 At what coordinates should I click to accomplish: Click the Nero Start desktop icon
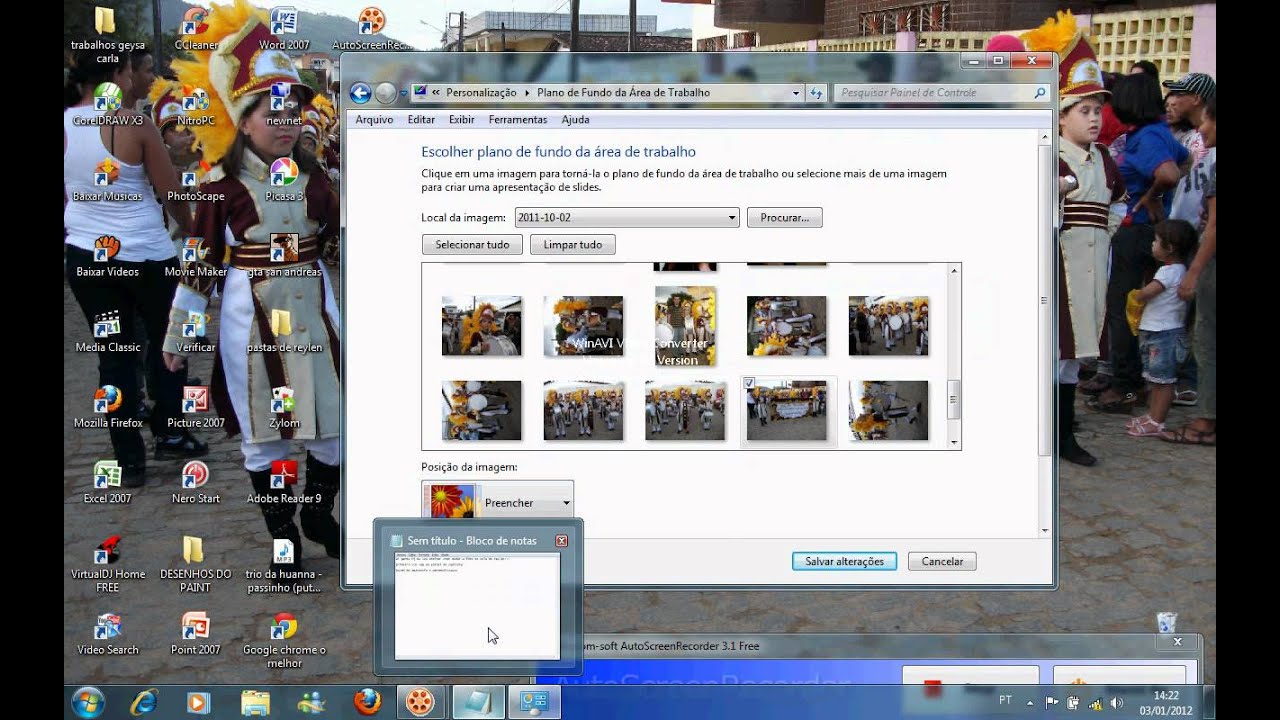click(x=195, y=482)
